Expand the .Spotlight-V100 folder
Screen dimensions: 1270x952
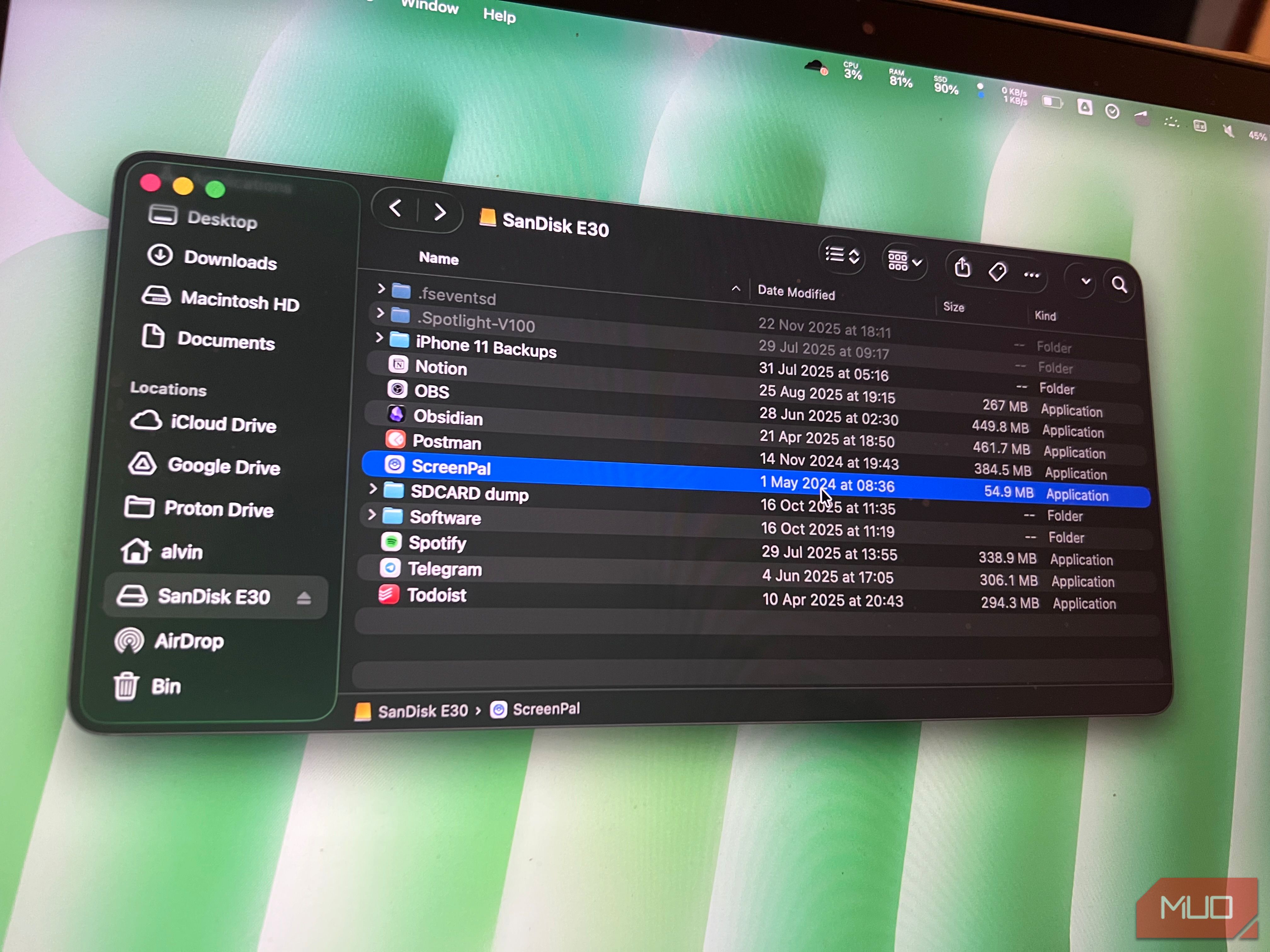(380, 313)
